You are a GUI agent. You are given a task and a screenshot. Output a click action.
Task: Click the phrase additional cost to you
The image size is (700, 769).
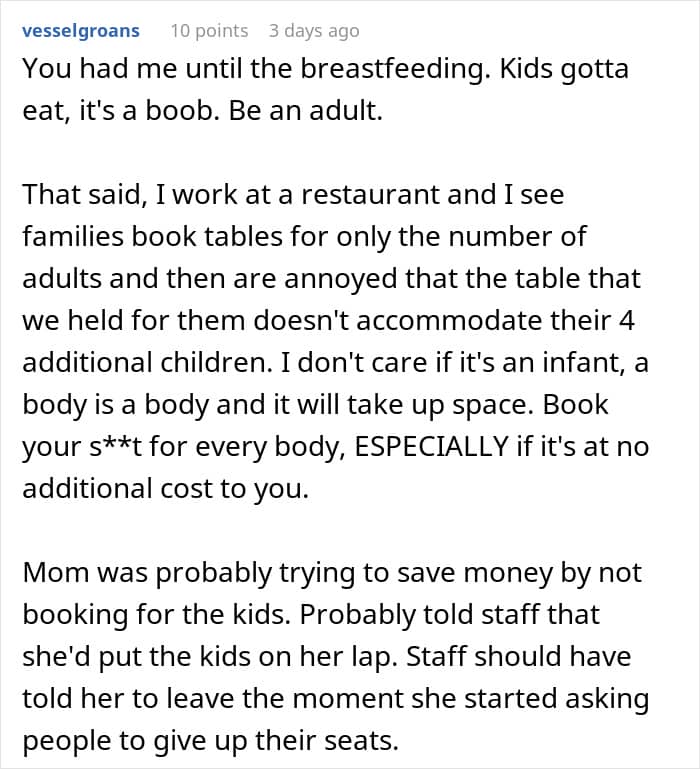(x=166, y=489)
